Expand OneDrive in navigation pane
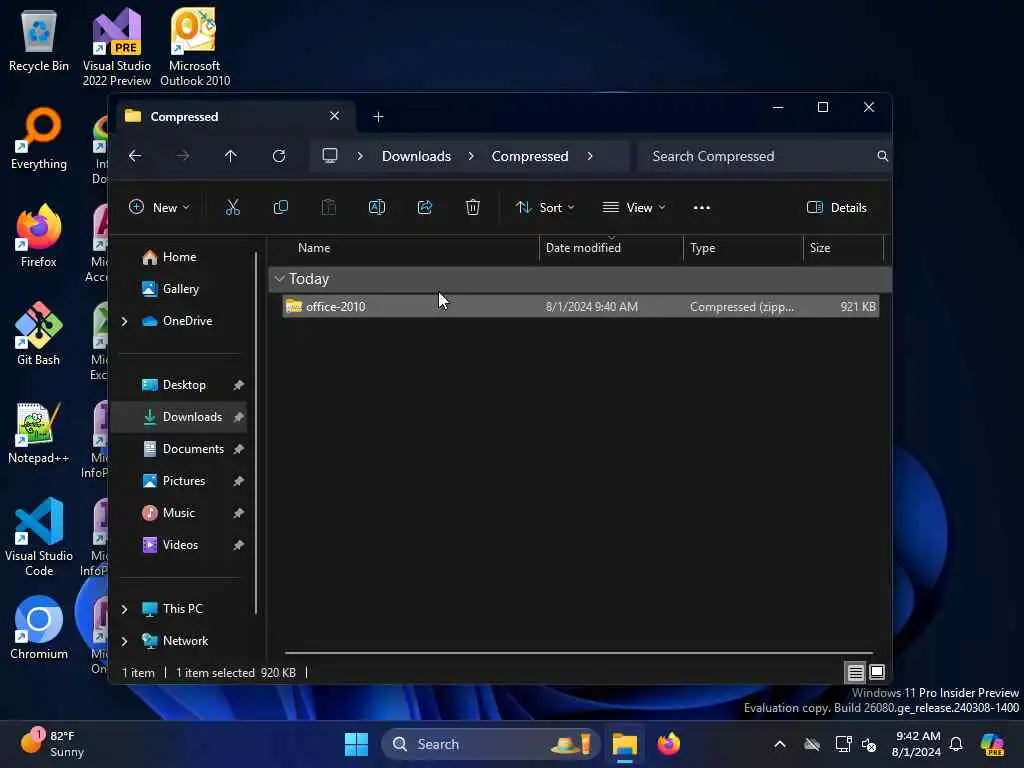1024x768 pixels. point(124,321)
